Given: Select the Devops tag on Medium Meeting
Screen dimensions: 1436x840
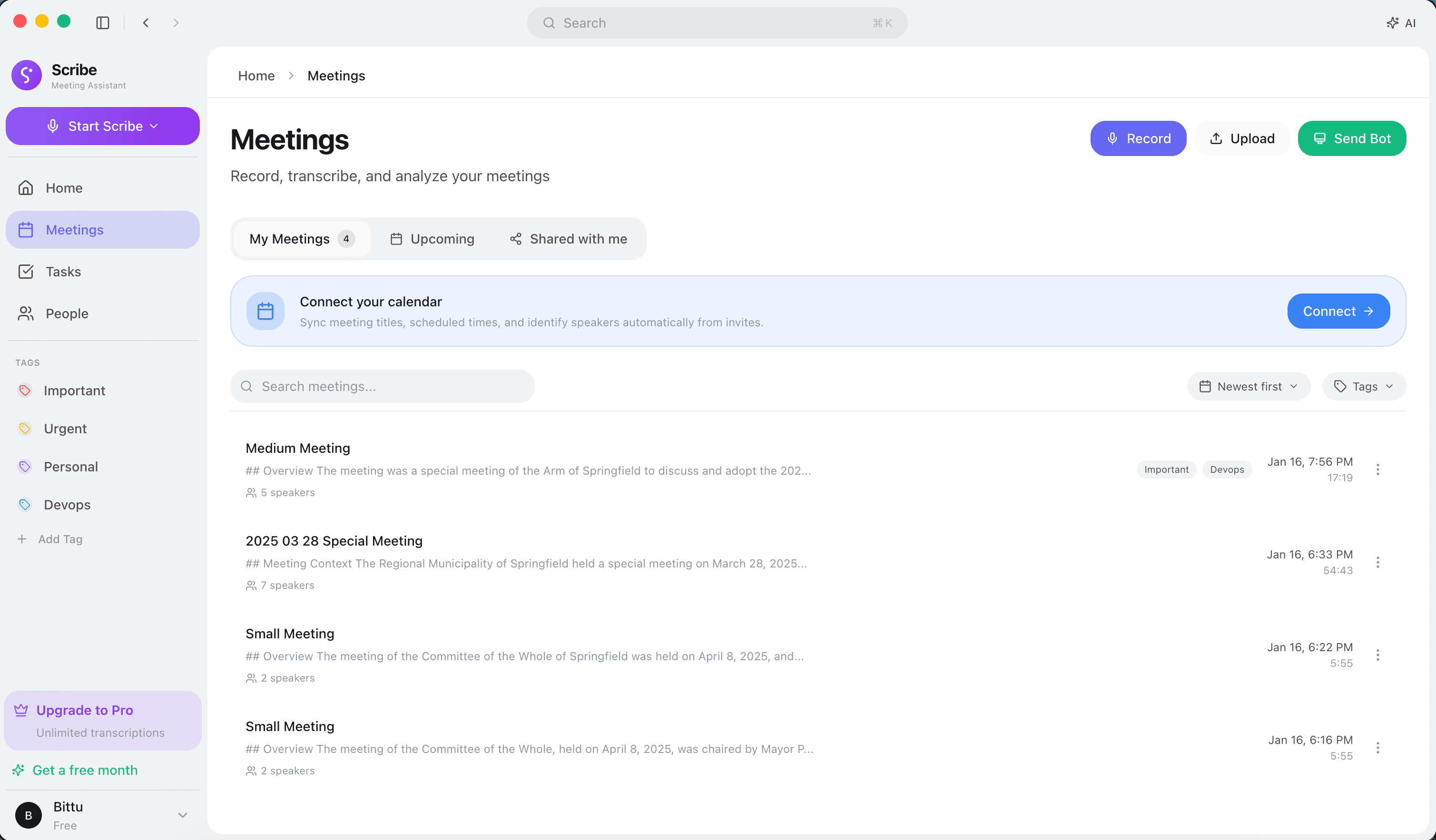Looking at the screenshot, I should (x=1227, y=469).
